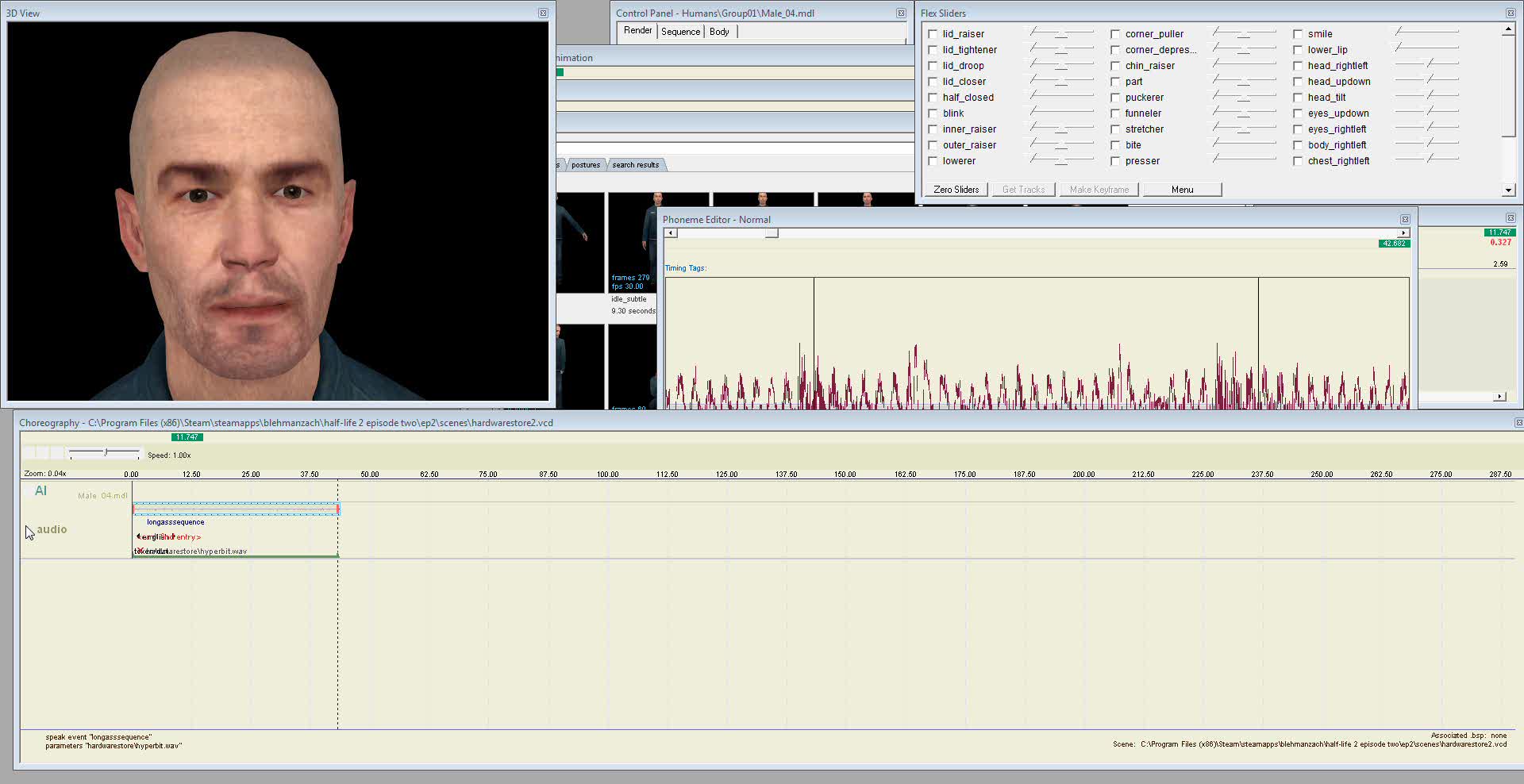Close the 3D View panel

(543, 13)
